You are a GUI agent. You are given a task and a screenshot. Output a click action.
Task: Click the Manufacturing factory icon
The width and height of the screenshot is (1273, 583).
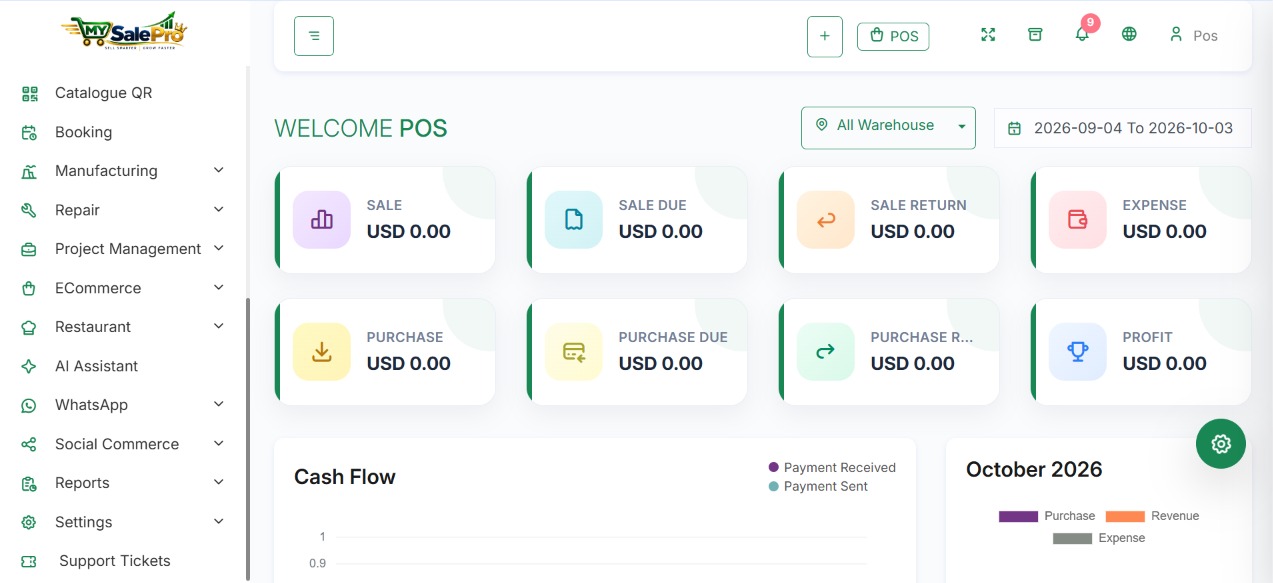click(x=29, y=171)
